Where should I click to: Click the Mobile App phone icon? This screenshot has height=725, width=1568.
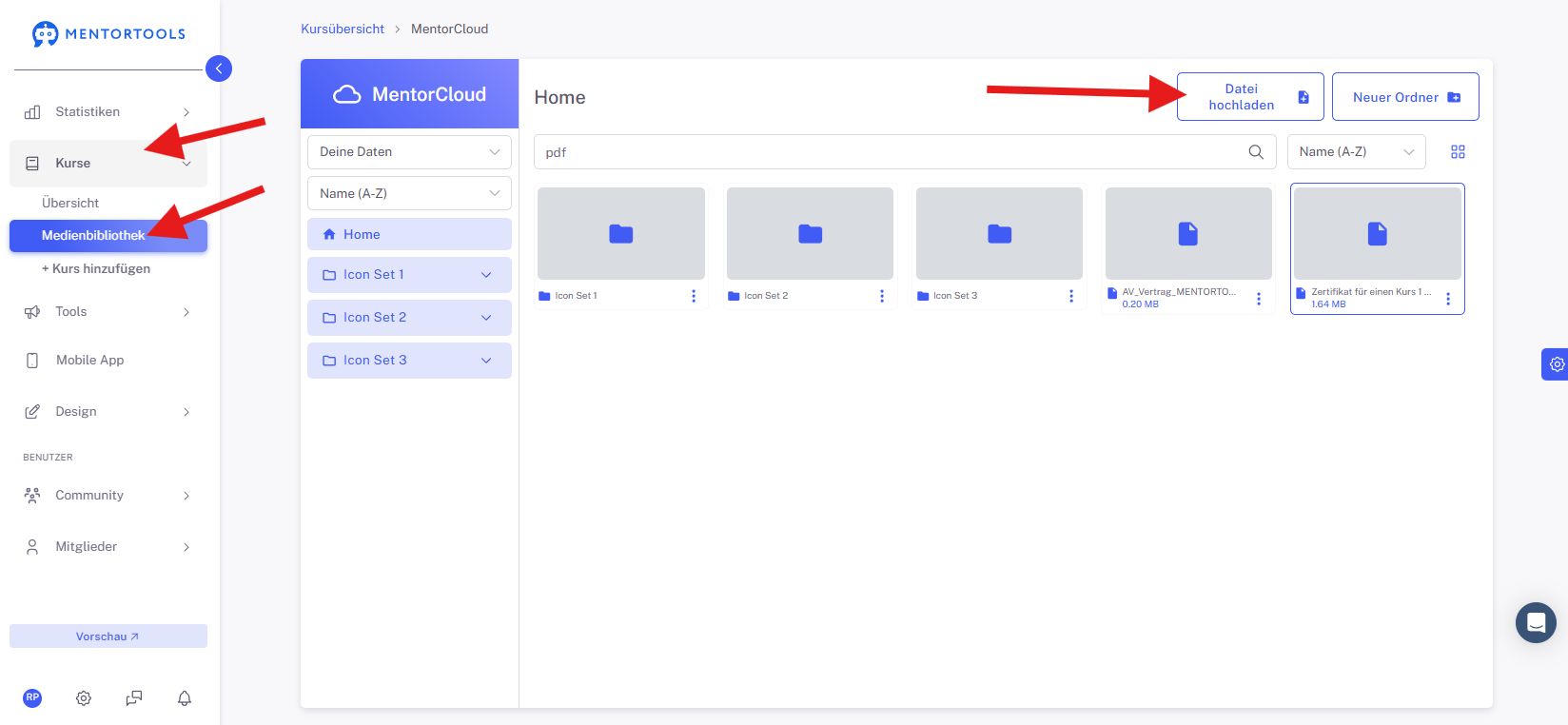[x=32, y=361]
